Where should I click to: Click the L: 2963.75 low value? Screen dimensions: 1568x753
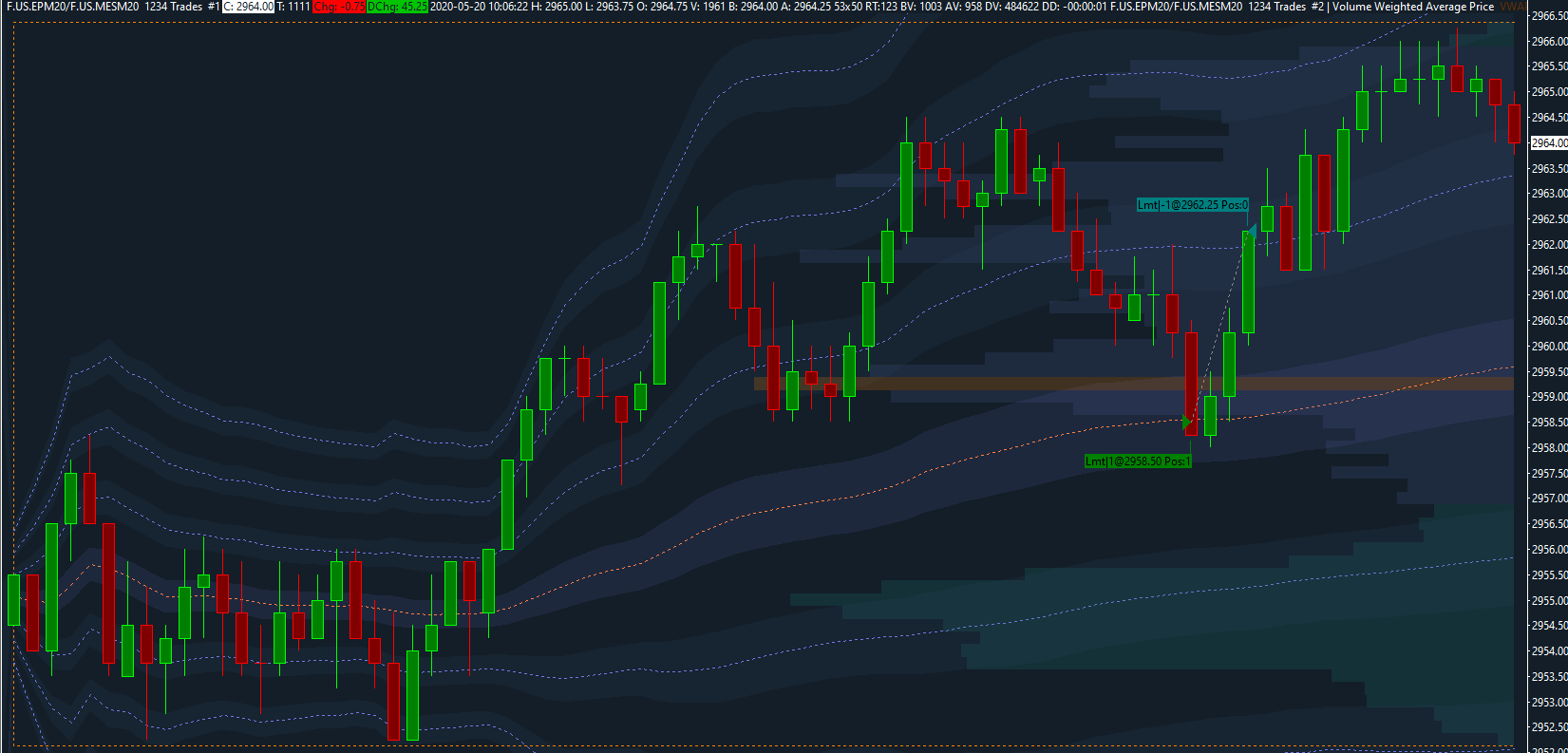point(609,7)
